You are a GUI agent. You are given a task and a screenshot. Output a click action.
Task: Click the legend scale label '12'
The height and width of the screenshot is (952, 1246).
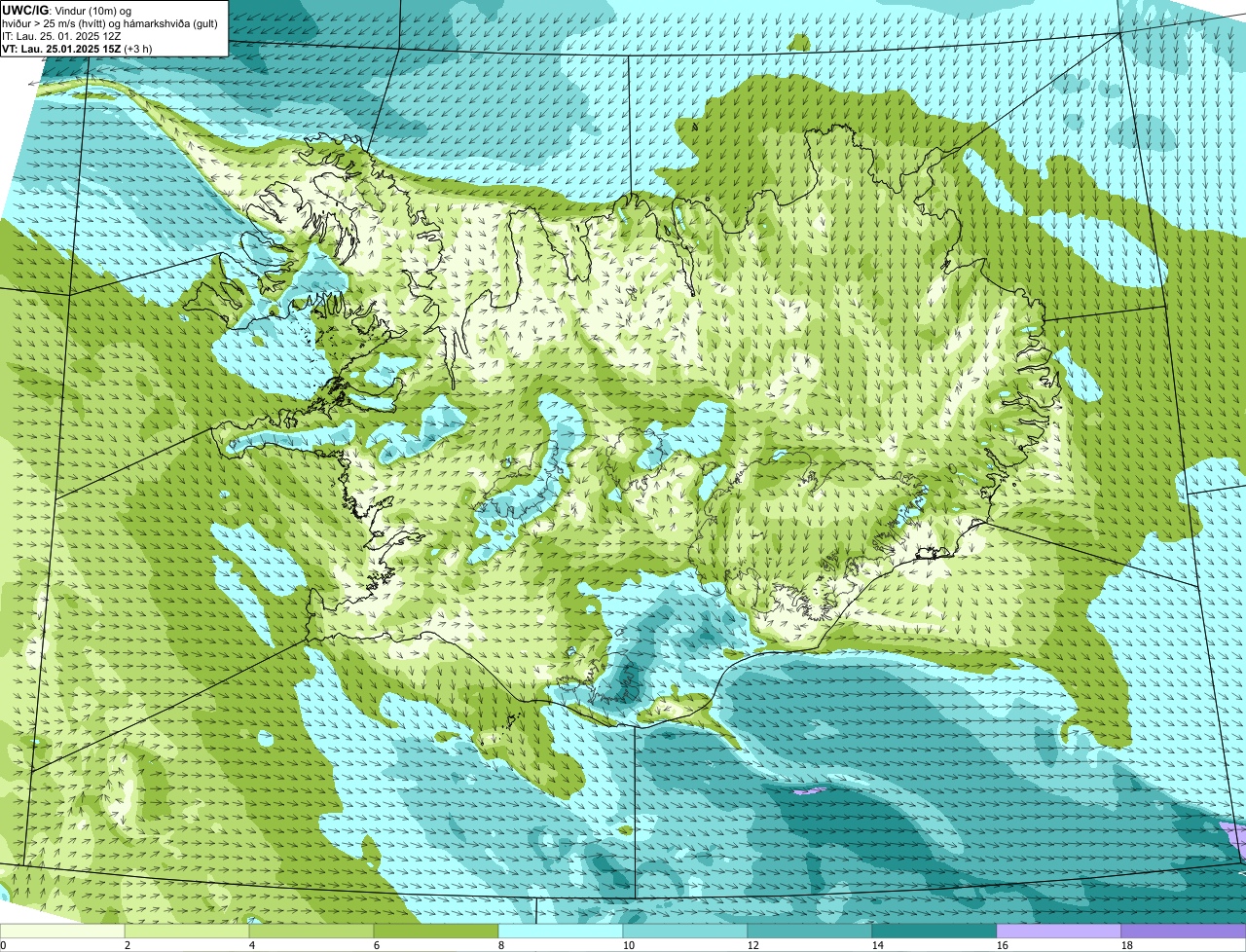tap(753, 945)
